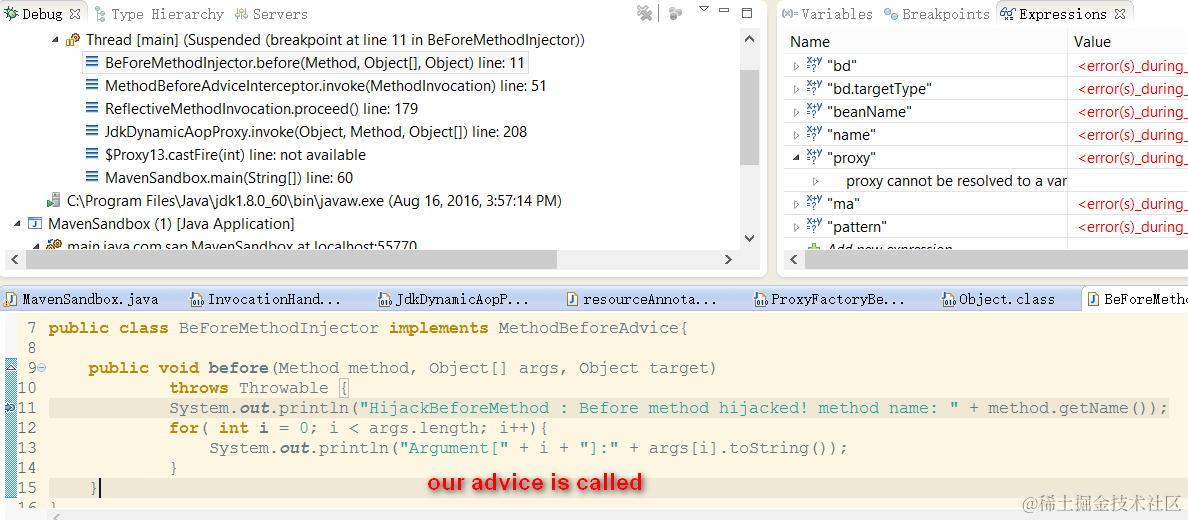Switch to InvocationHand... editor tab
This screenshot has width=1188, height=520.
(x=266, y=299)
